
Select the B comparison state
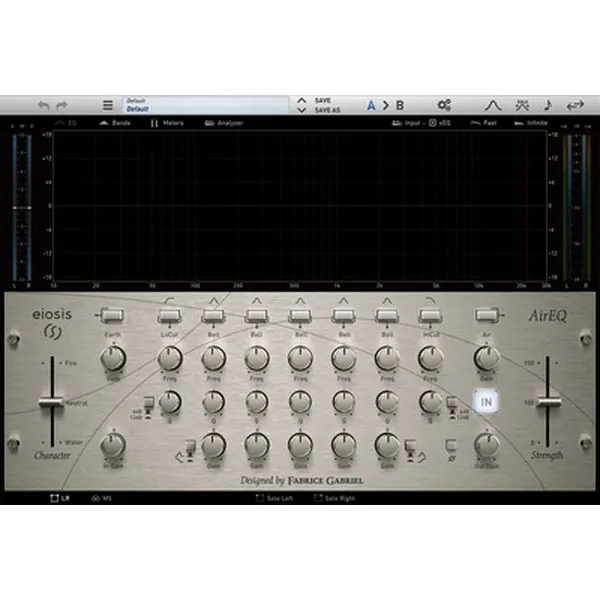[400, 105]
